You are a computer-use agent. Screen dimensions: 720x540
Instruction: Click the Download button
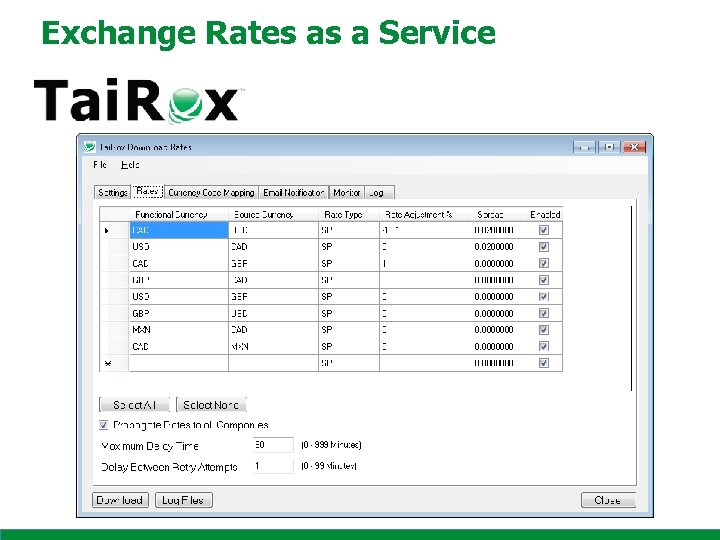[x=120, y=500]
